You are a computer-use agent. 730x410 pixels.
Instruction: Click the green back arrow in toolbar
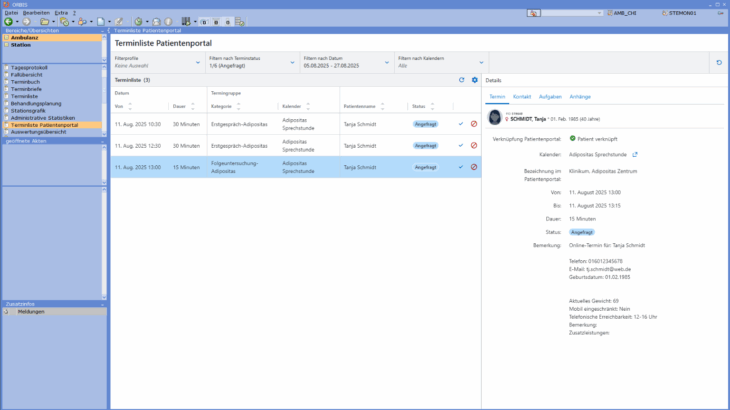coord(9,21)
